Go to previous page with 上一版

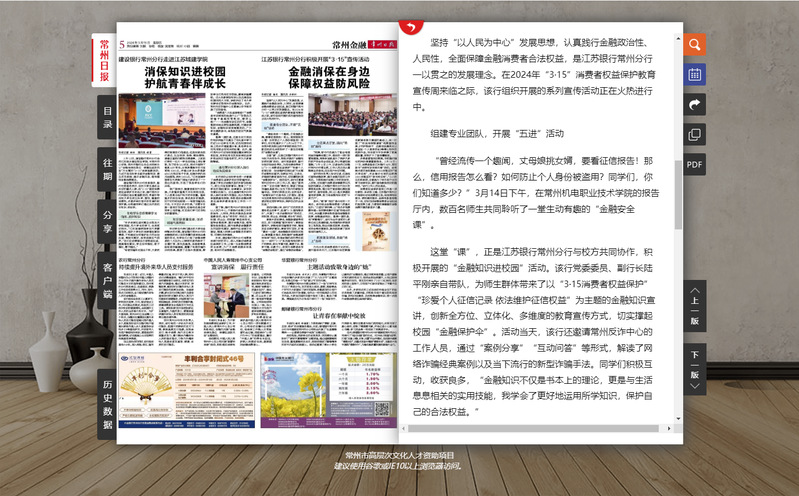tap(695, 308)
